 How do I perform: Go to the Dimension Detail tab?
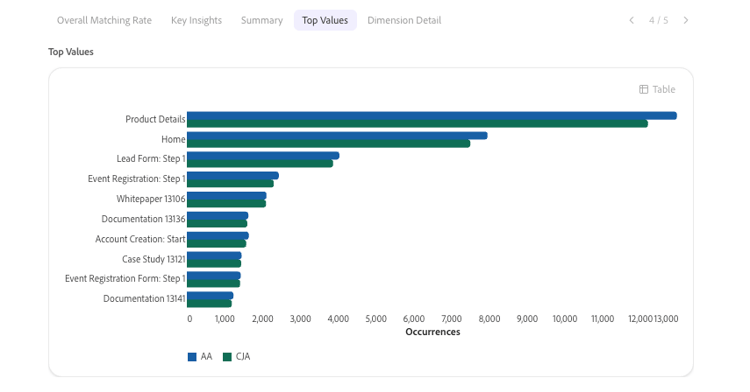404,21
